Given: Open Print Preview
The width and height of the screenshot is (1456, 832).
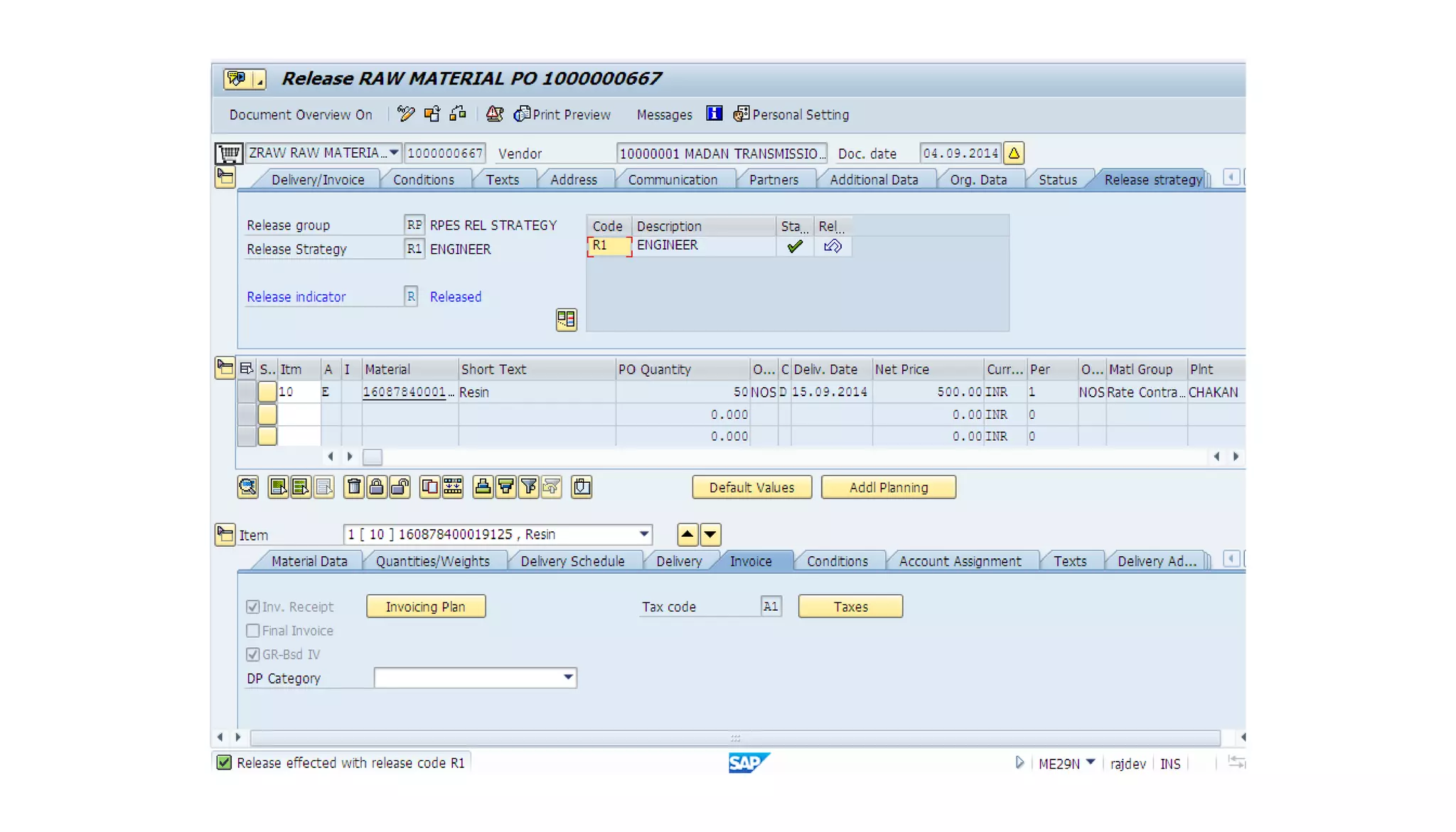Looking at the screenshot, I should tap(562, 114).
